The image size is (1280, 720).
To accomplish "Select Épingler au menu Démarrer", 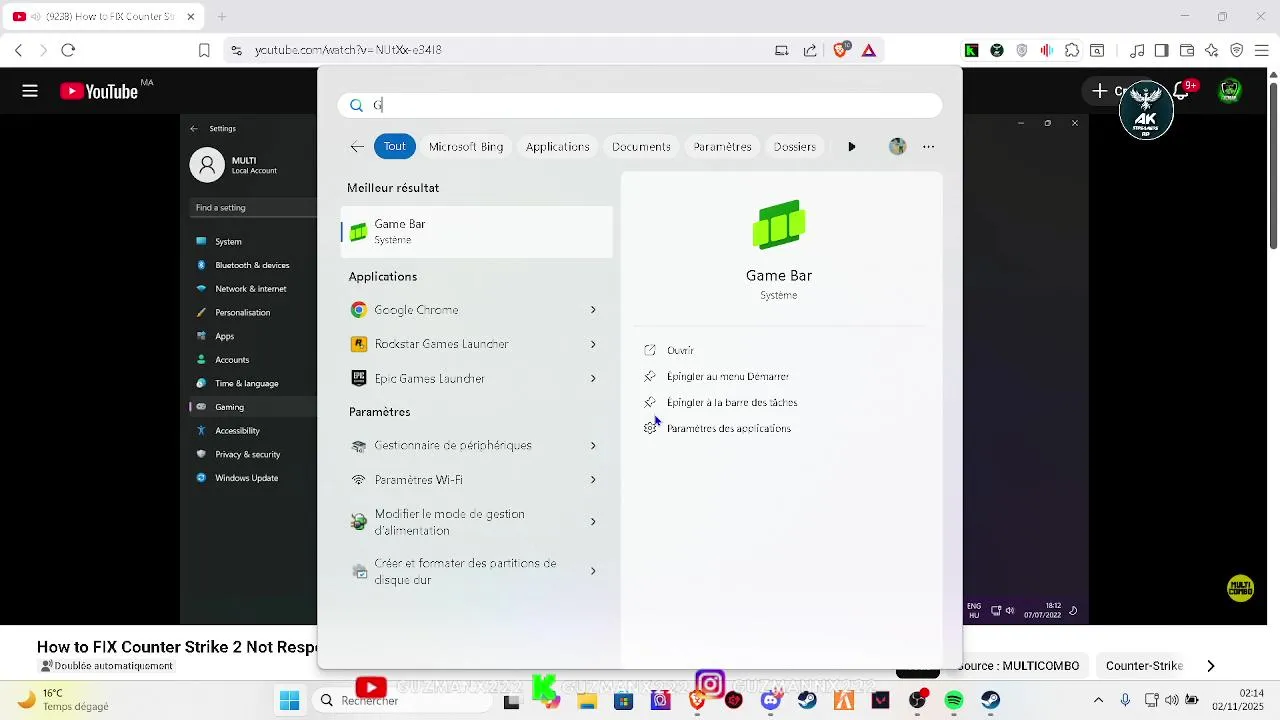I will 727,376.
